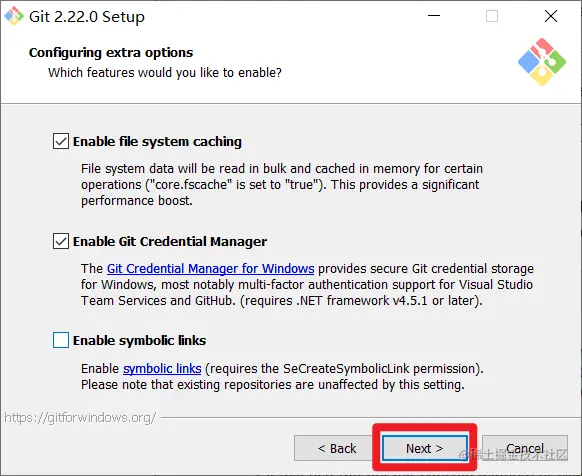
Task: Open the symbolic links hyperlink
Action: [162, 369]
